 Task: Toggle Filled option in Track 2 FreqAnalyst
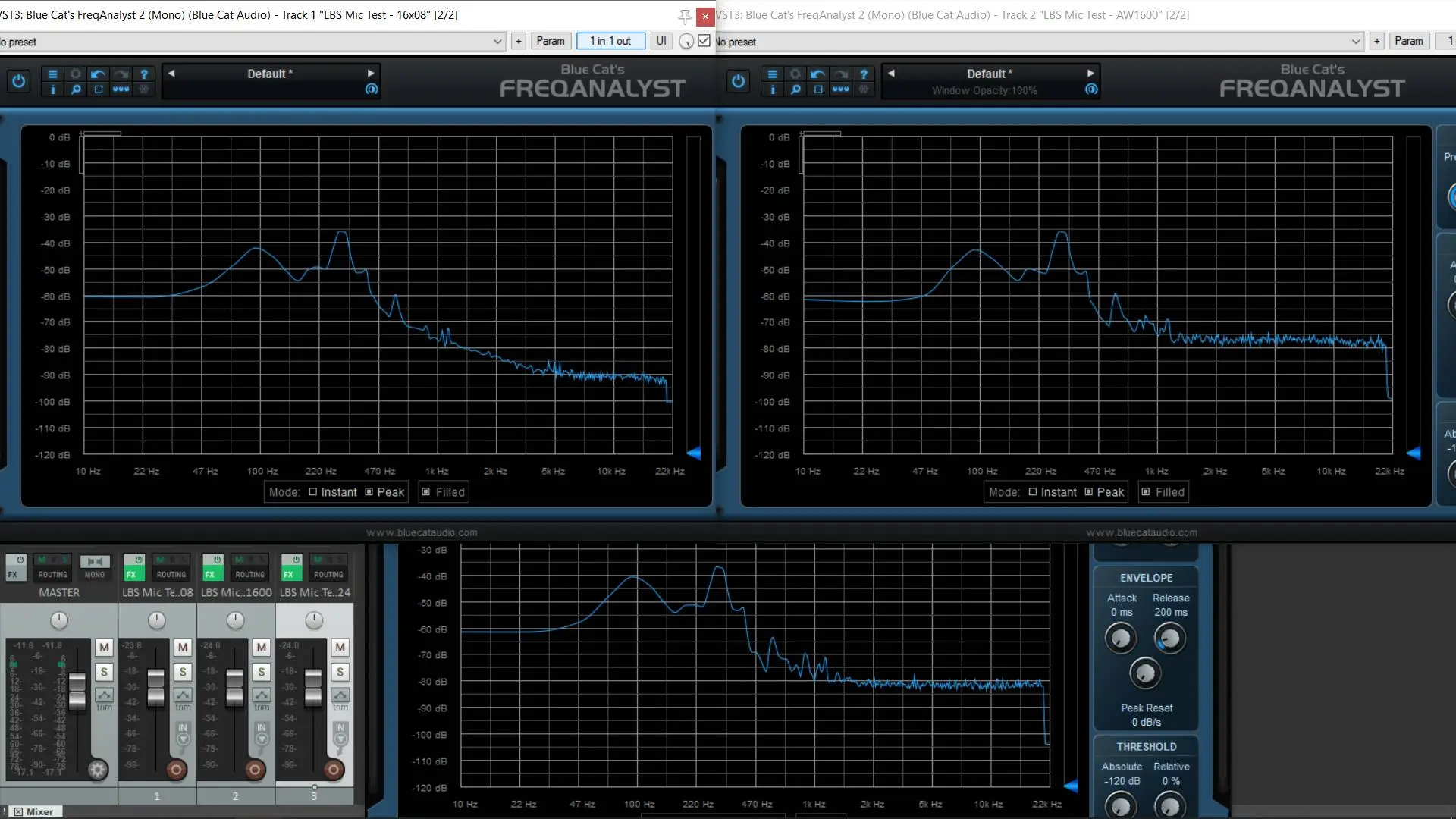pos(1163,492)
